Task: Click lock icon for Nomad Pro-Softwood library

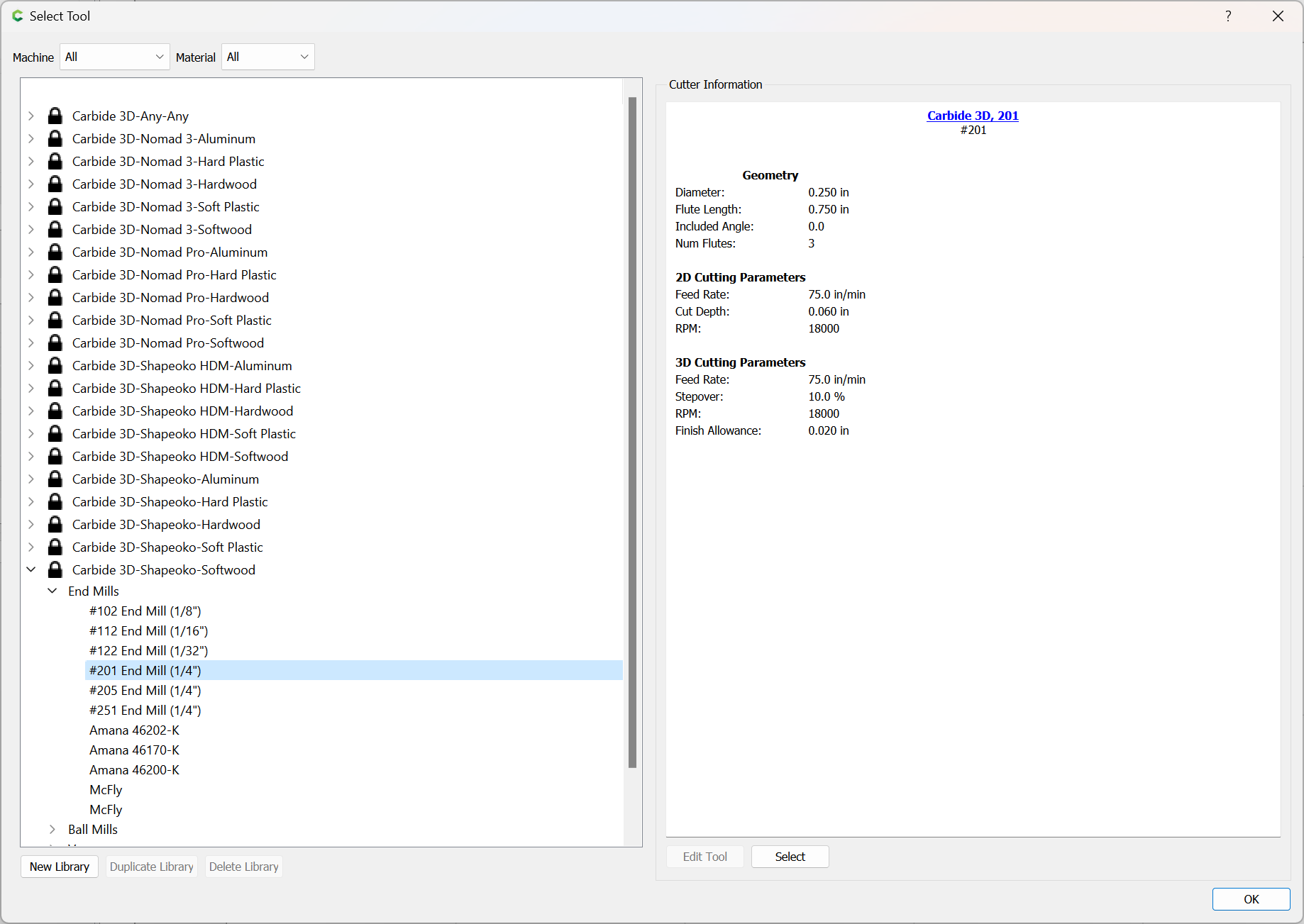Action: (x=55, y=343)
